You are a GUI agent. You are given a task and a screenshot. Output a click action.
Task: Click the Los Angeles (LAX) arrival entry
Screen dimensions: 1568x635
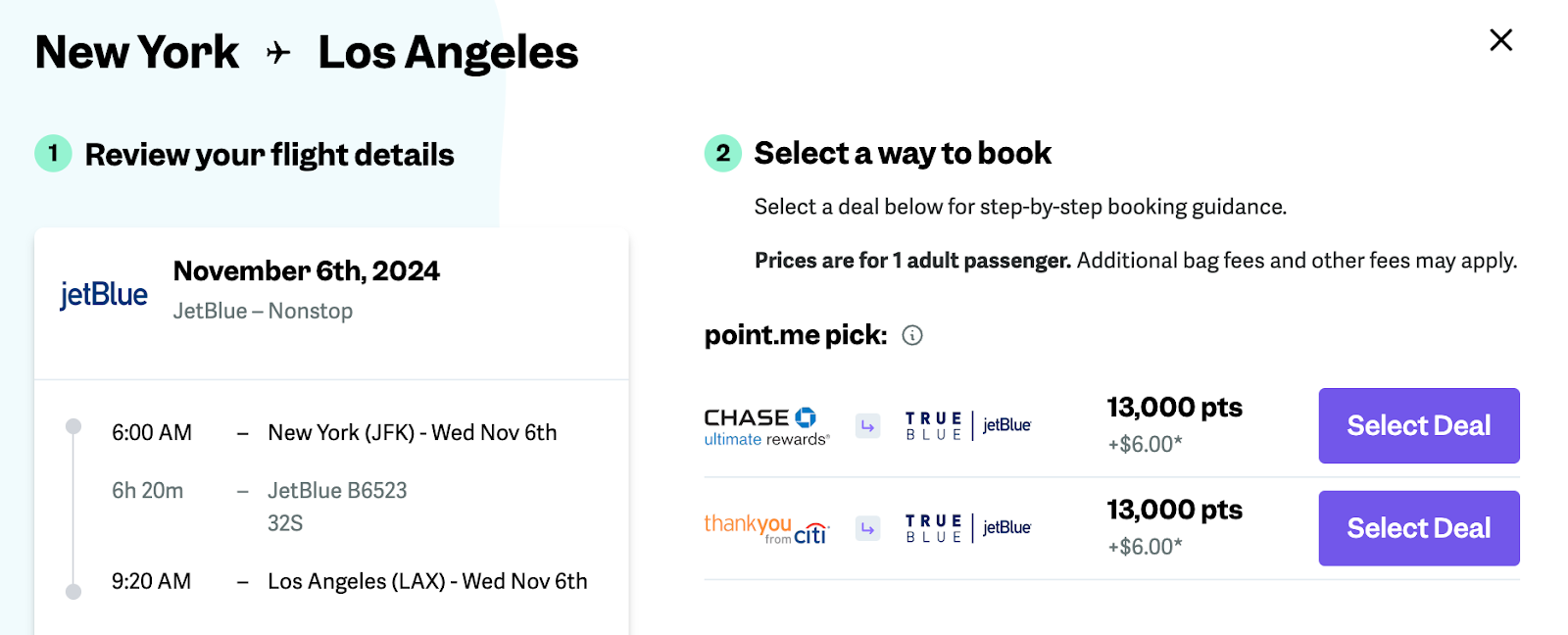[427, 581]
